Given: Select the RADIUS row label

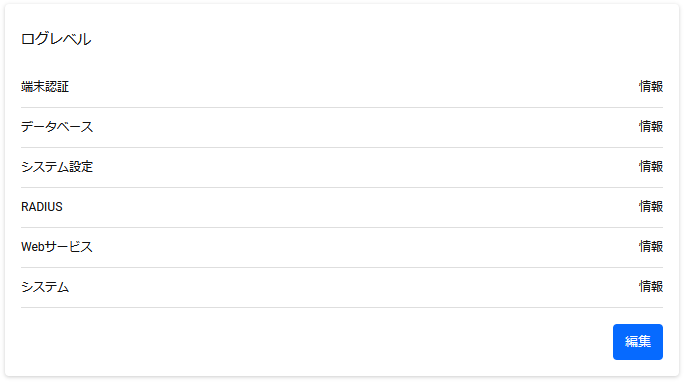Looking at the screenshot, I should click(42, 207).
